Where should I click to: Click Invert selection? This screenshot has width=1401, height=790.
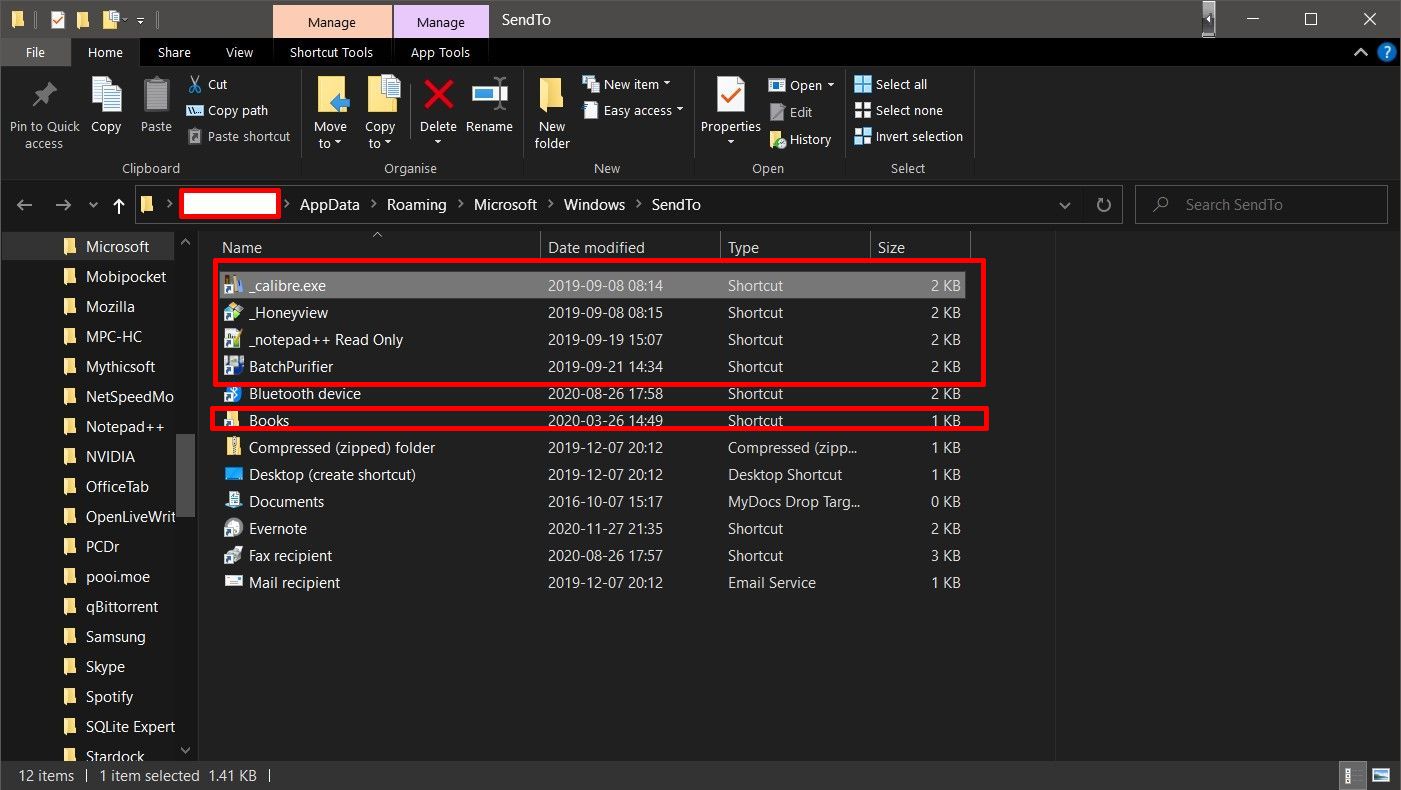coord(909,136)
